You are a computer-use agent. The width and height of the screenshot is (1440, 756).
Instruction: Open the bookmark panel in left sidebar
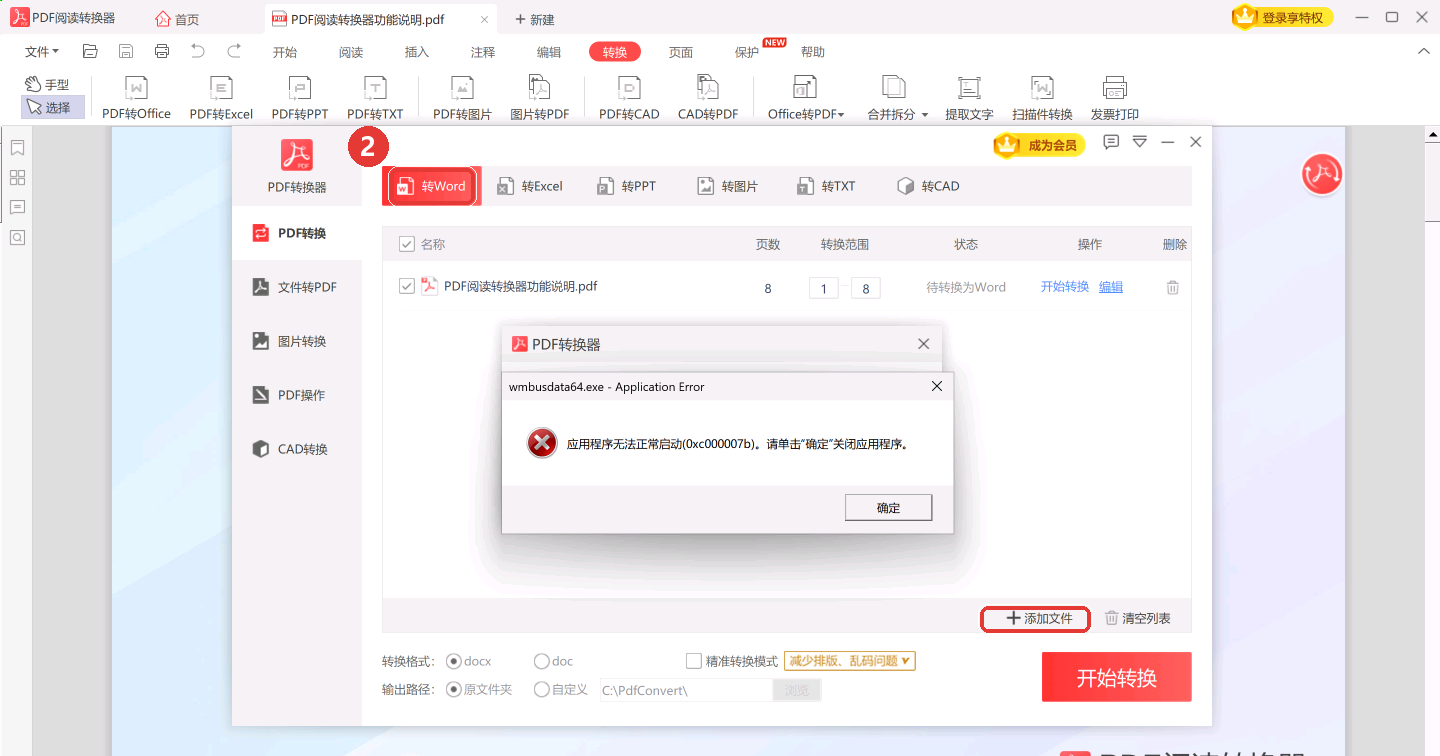[x=17, y=148]
